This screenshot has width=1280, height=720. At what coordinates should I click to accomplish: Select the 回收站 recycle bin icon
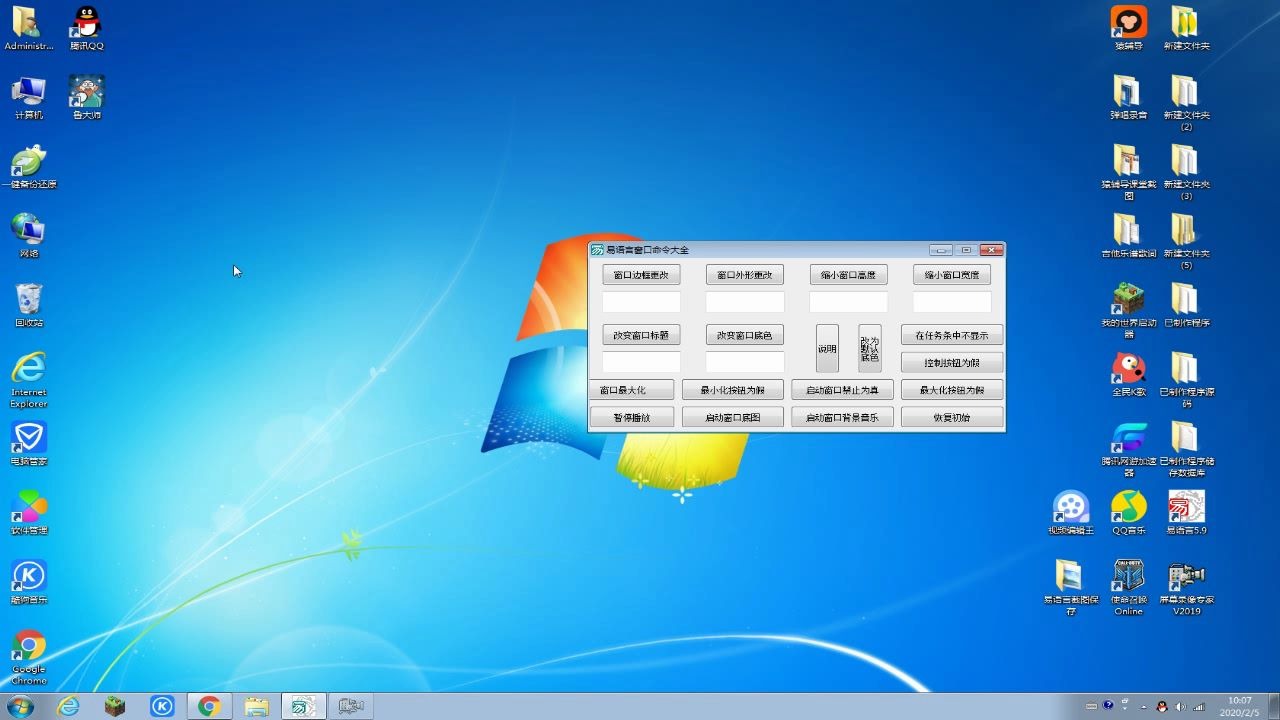point(28,305)
